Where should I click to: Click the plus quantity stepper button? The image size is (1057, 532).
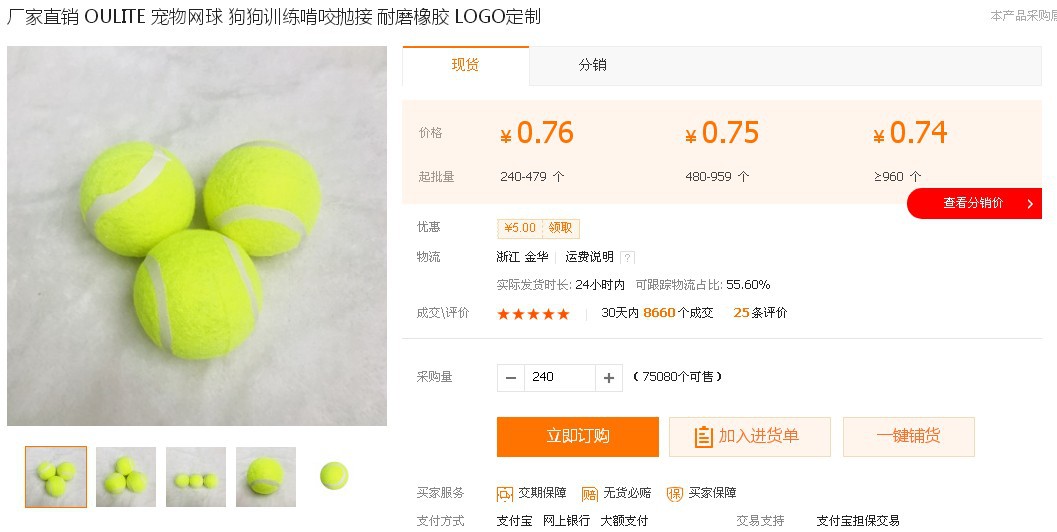pos(609,378)
